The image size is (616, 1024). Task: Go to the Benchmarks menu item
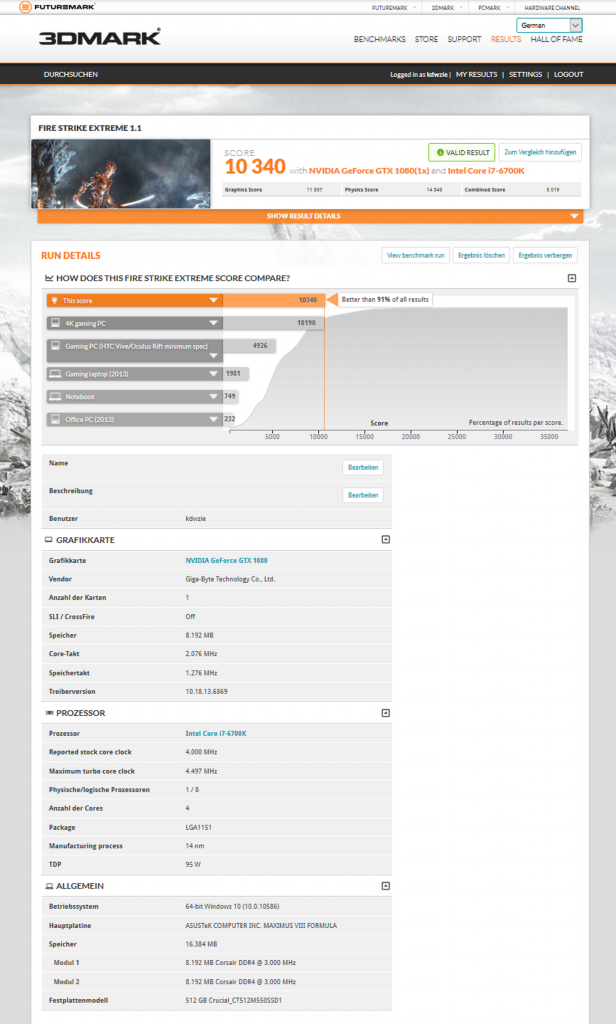pos(380,39)
